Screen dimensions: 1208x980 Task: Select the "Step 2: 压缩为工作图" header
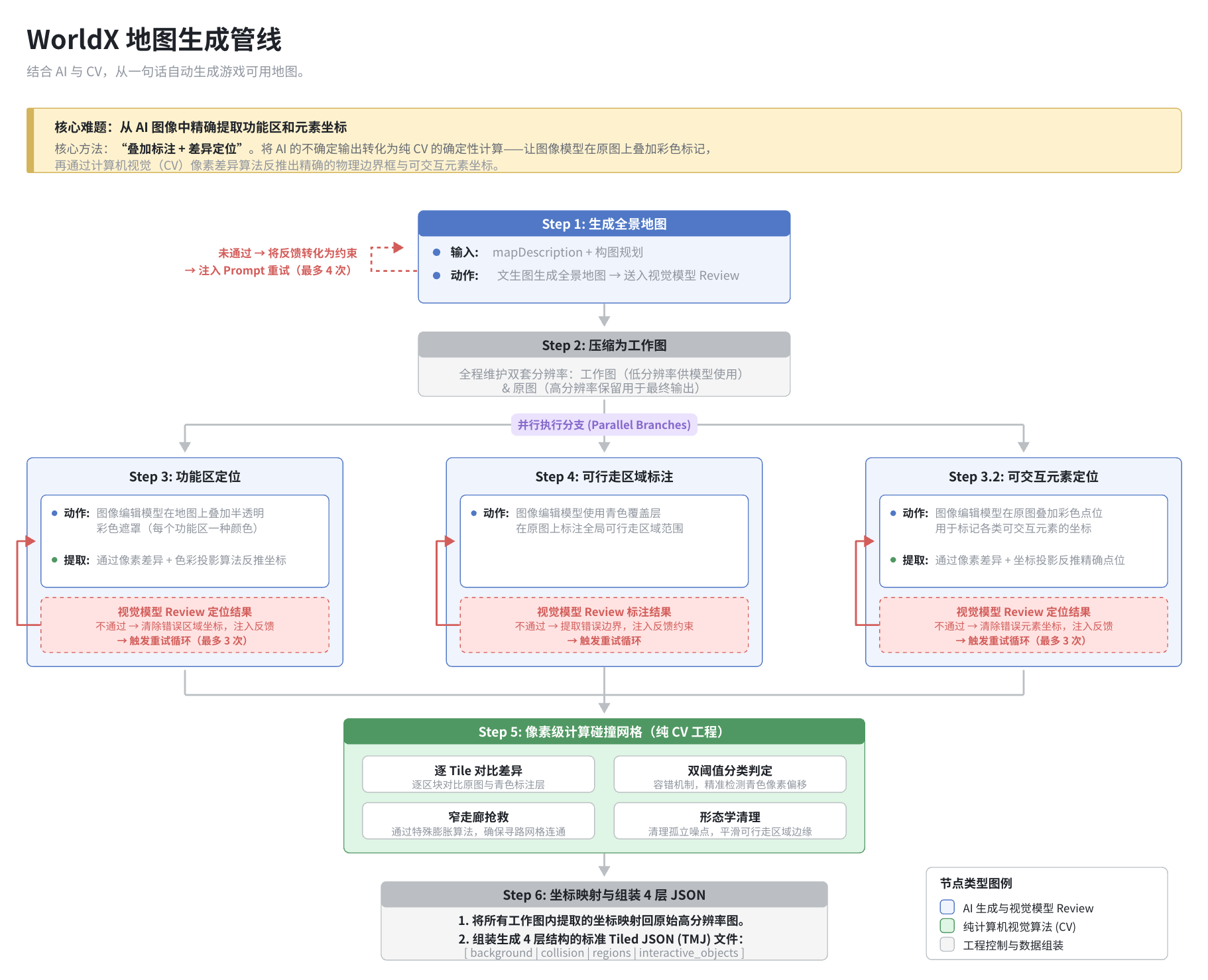pos(604,345)
